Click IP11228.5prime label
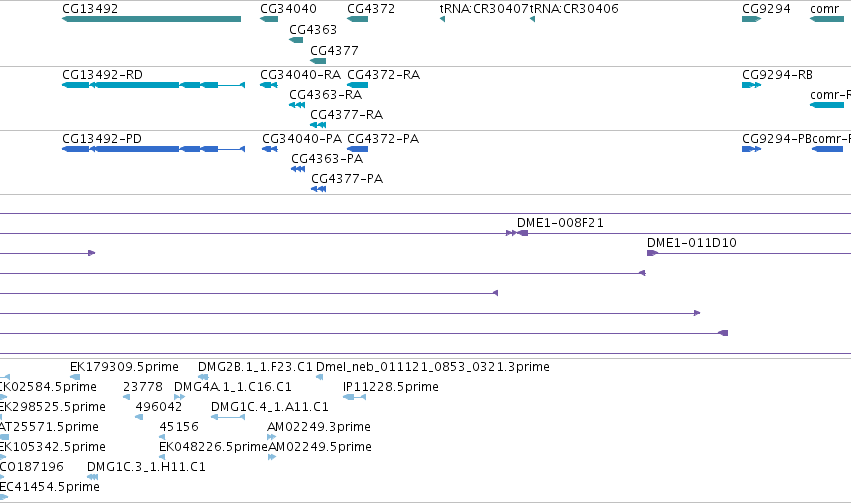 391,386
